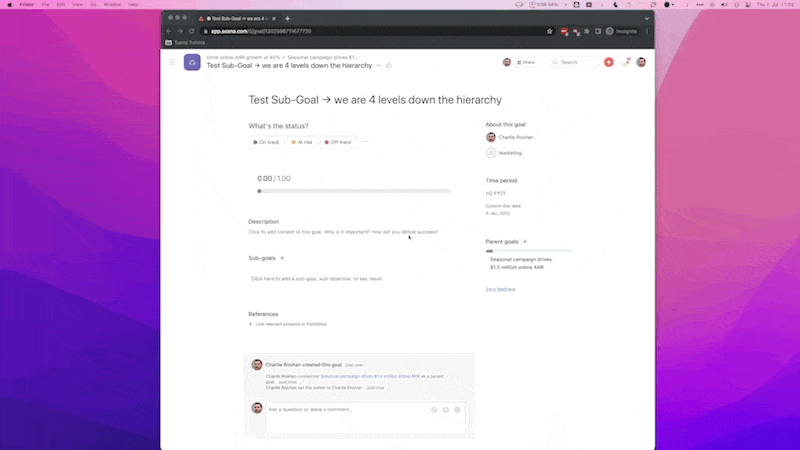The width and height of the screenshot is (800, 450).
Task: Open the Typing Training bookmark folder
Action: click(x=185, y=42)
